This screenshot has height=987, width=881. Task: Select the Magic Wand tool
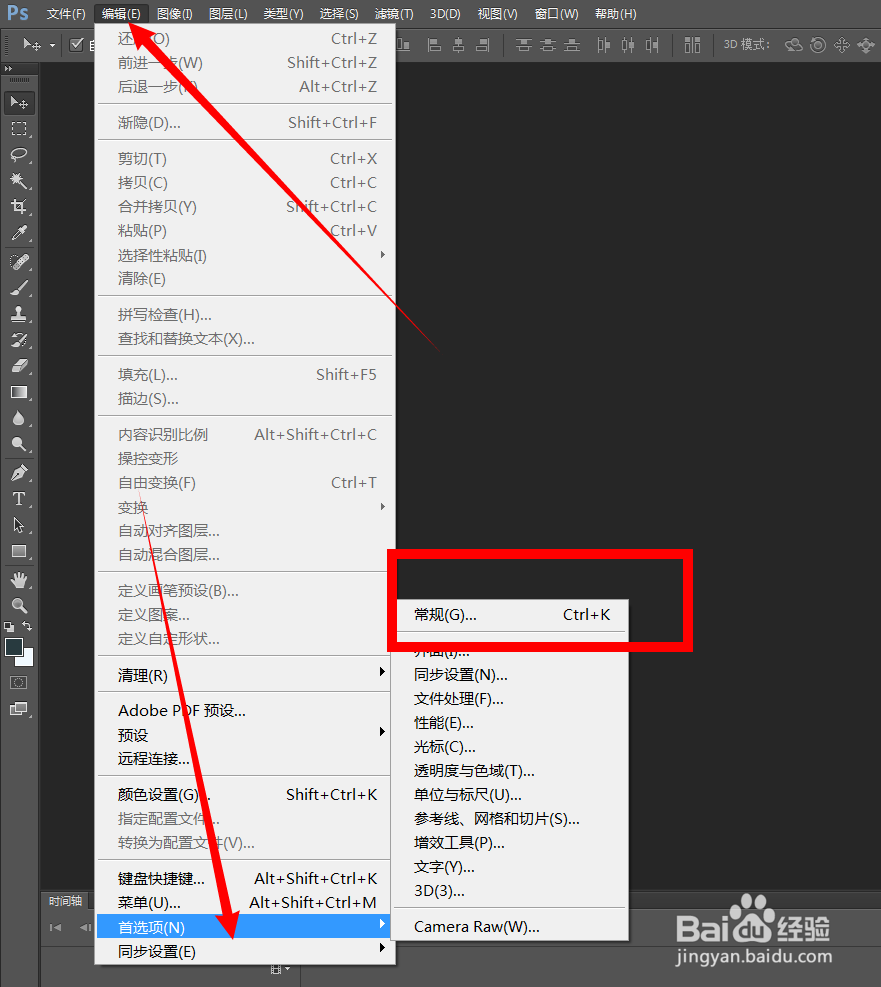point(19,181)
